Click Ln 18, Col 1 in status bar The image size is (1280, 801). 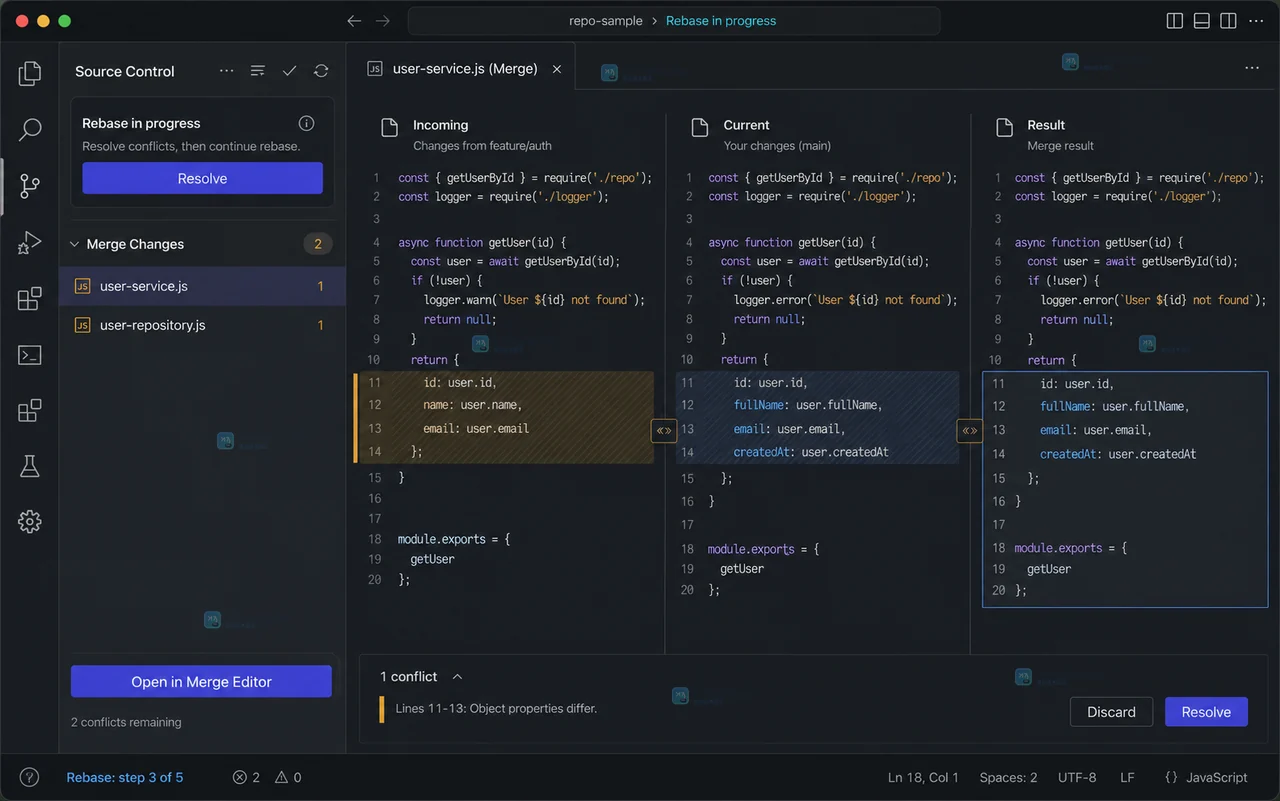coord(923,777)
